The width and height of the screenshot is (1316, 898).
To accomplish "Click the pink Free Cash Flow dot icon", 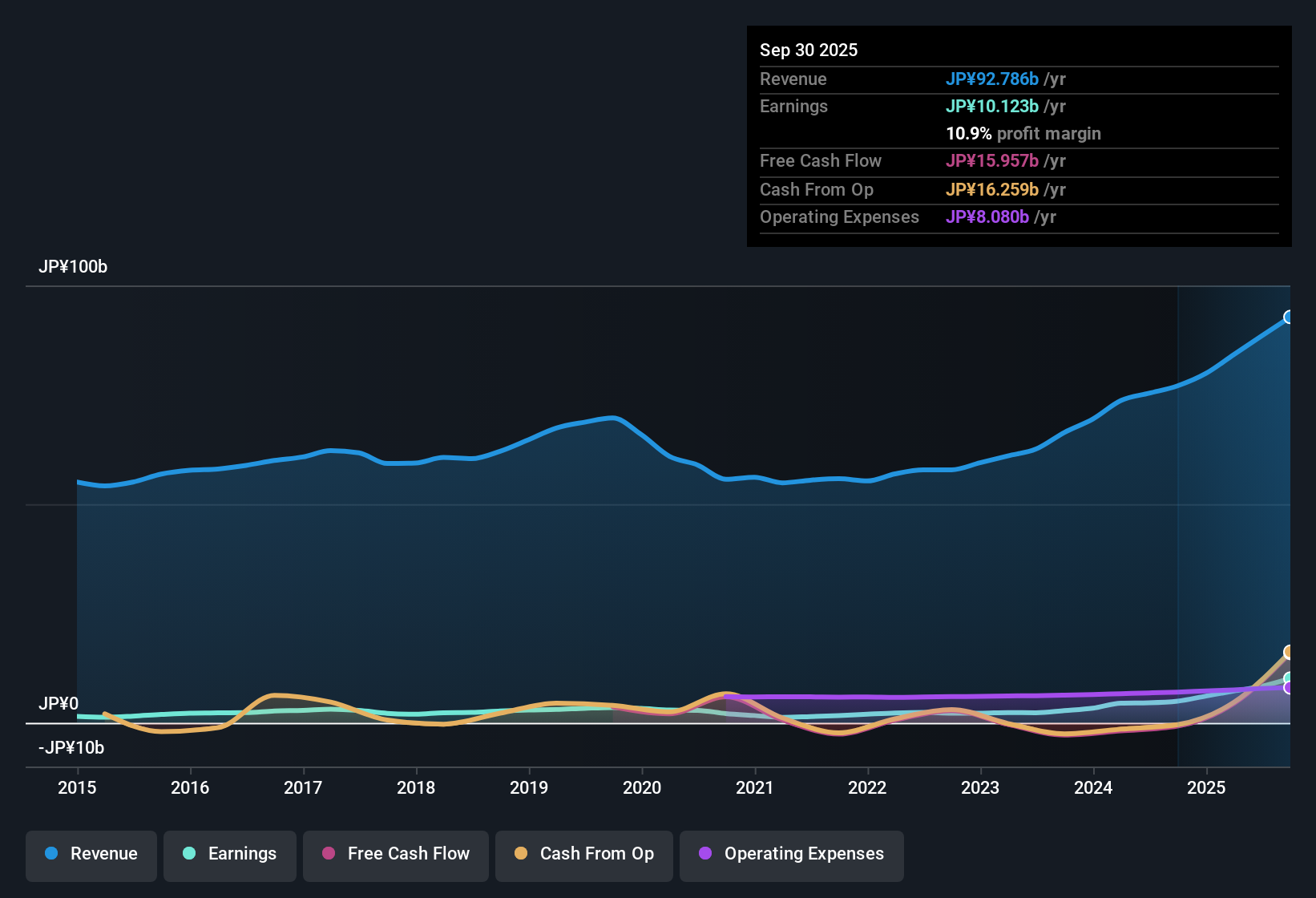I will [328, 854].
